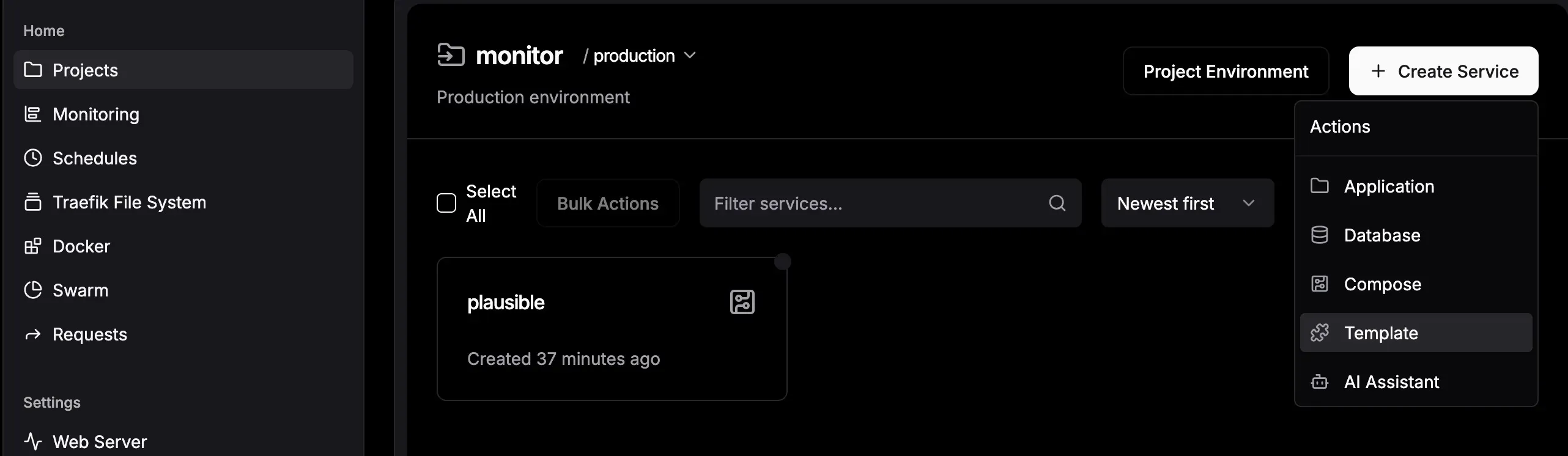The image size is (1568, 456).
Task: Click the Swarm pie chart icon
Action: pyautogui.click(x=32, y=290)
